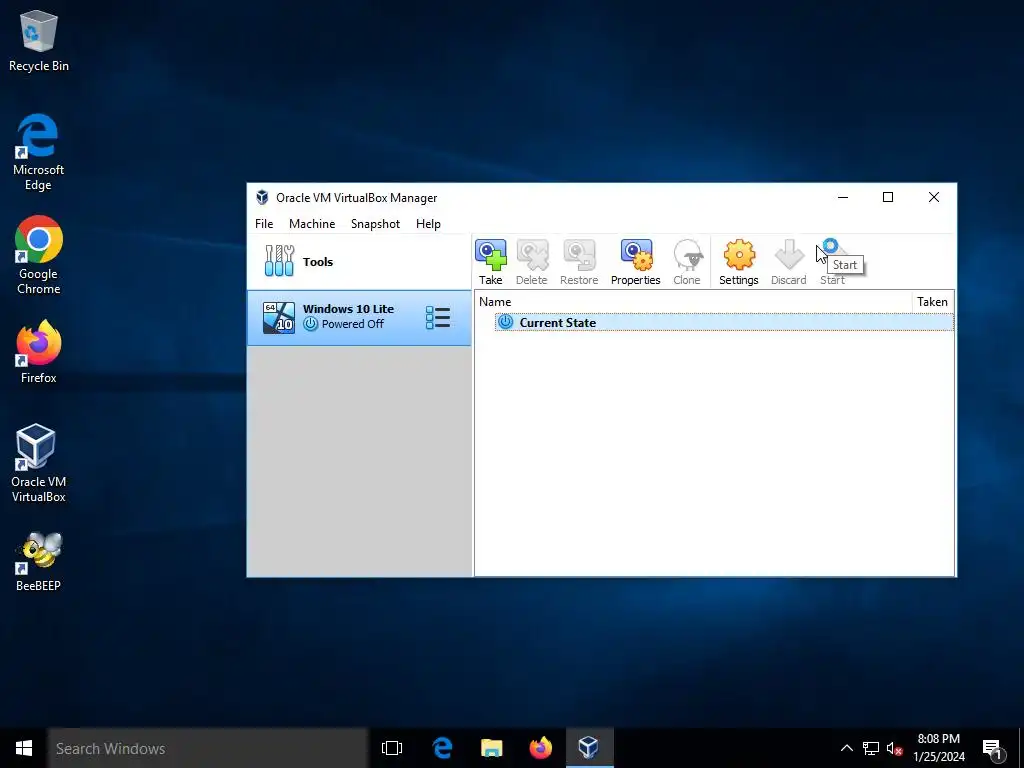Click the Discard toolbar icon
The width and height of the screenshot is (1024, 768).
click(x=788, y=262)
